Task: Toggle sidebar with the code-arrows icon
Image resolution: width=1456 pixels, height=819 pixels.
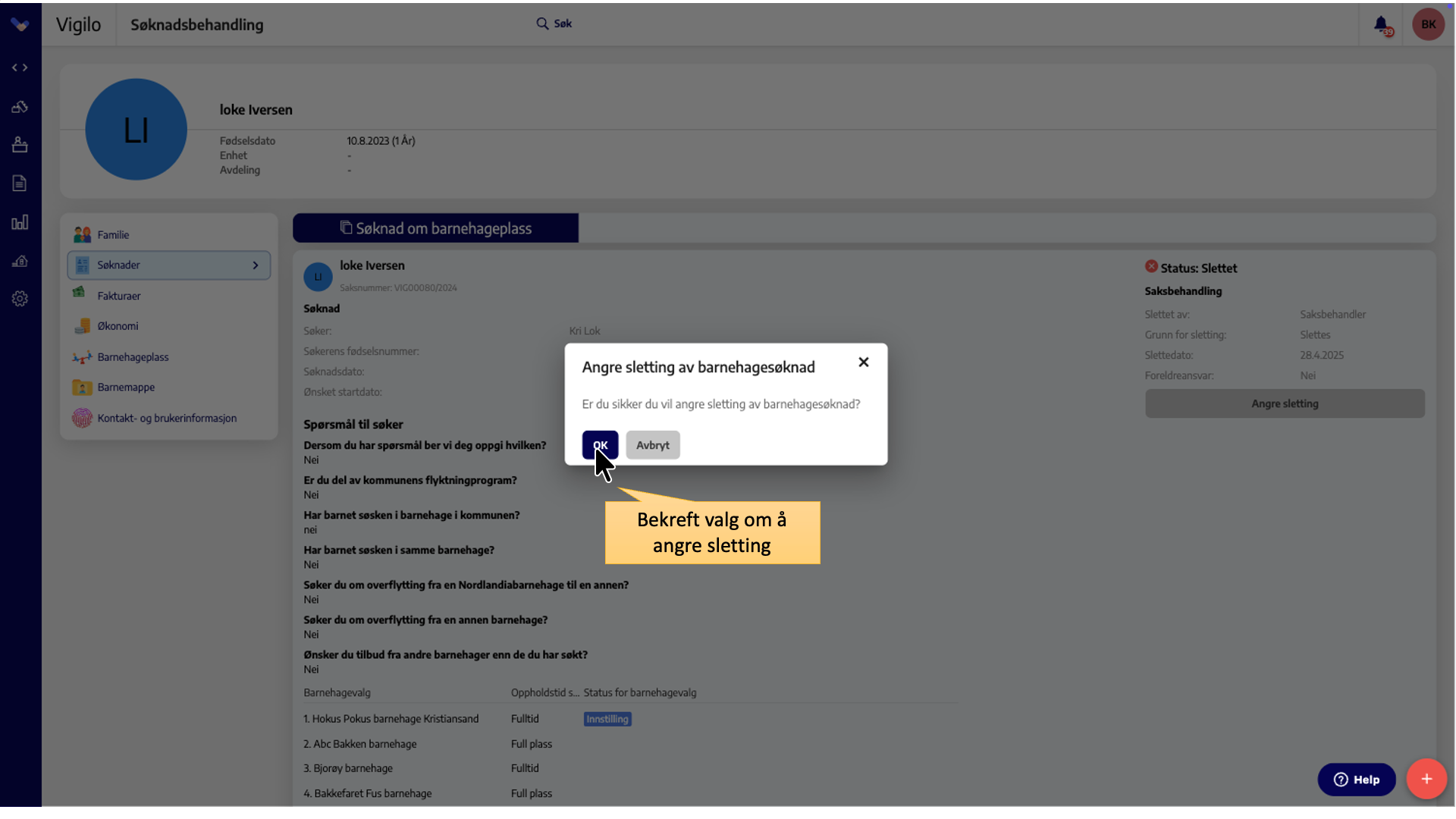Action: pos(20,67)
